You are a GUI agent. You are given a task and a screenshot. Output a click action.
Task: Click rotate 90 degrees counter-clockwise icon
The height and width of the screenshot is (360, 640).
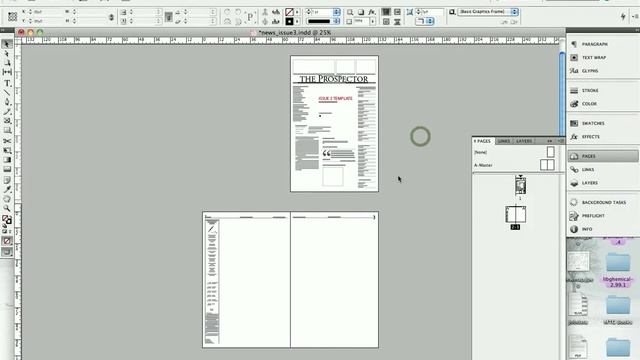(x=238, y=12)
